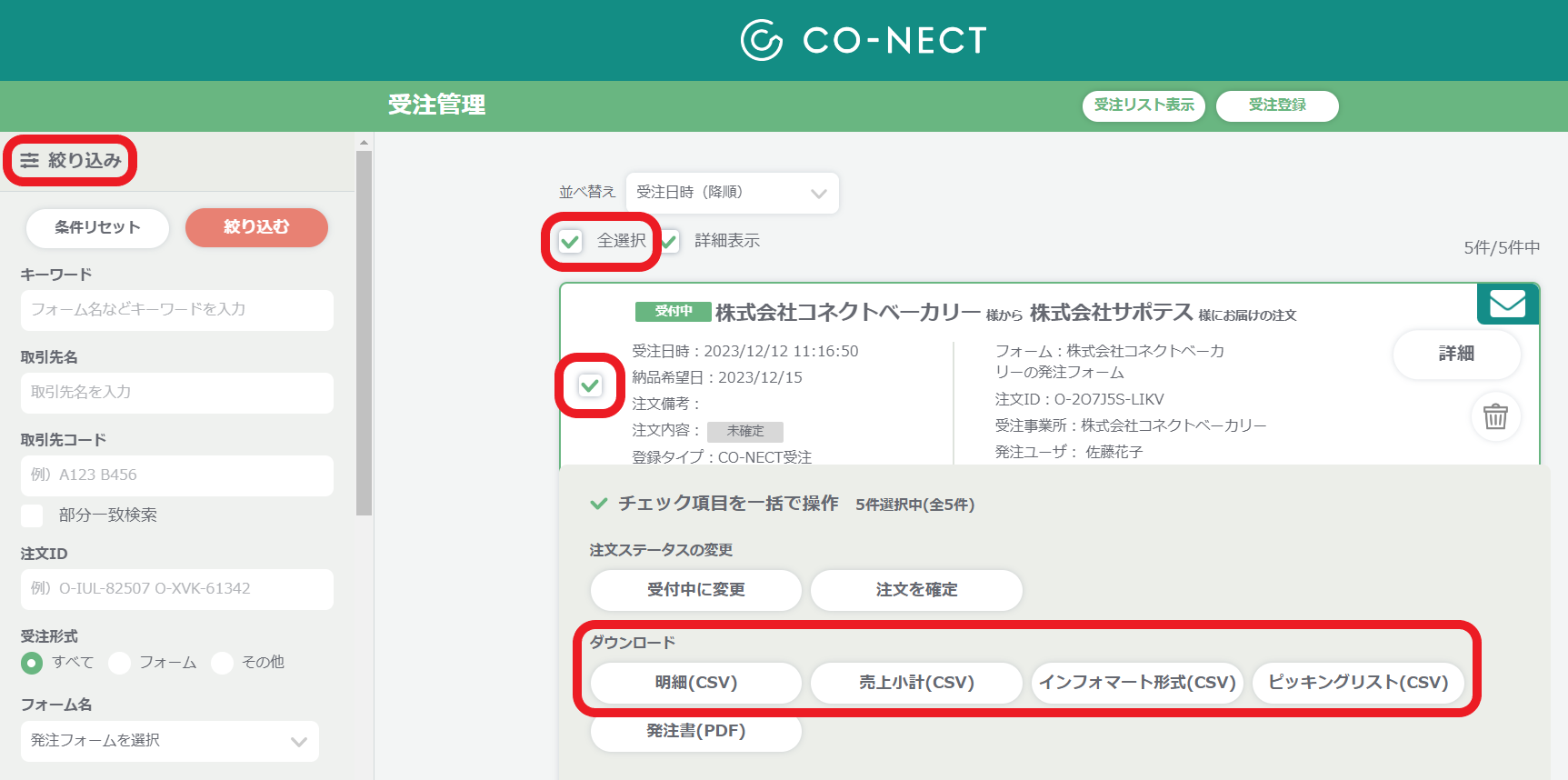Click the 5件/5件中 count text
This screenshot has width=1568, height=780.
coord(1502,248)
